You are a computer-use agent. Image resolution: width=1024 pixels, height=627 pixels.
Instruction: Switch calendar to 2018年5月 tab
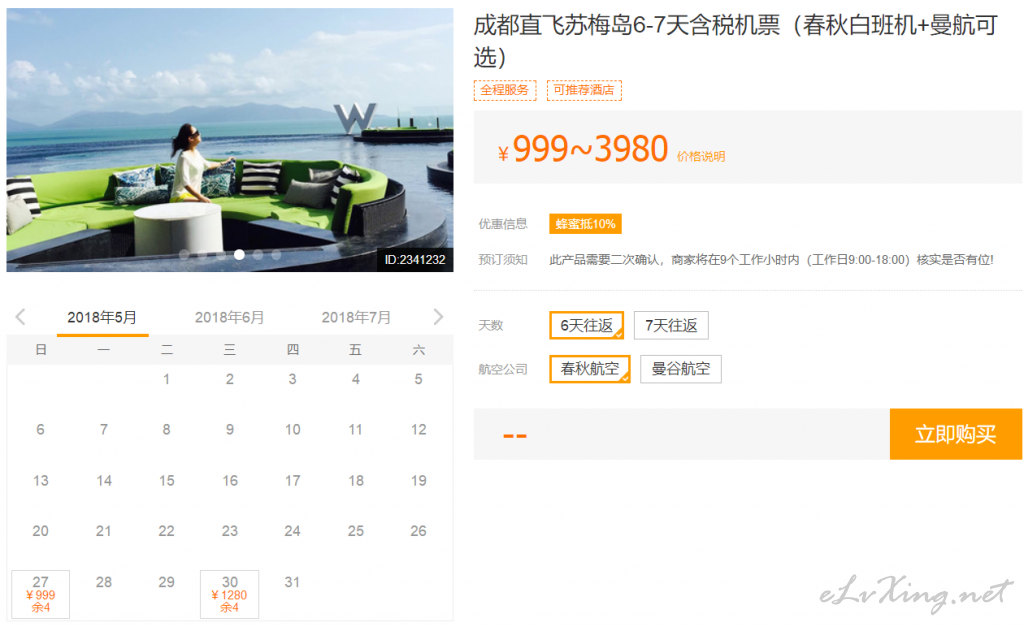tap(103, 318)
